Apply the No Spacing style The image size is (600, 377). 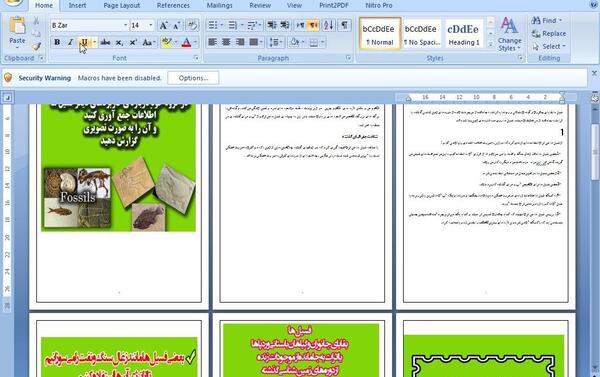pyautogui.click(x=422, y=34)
